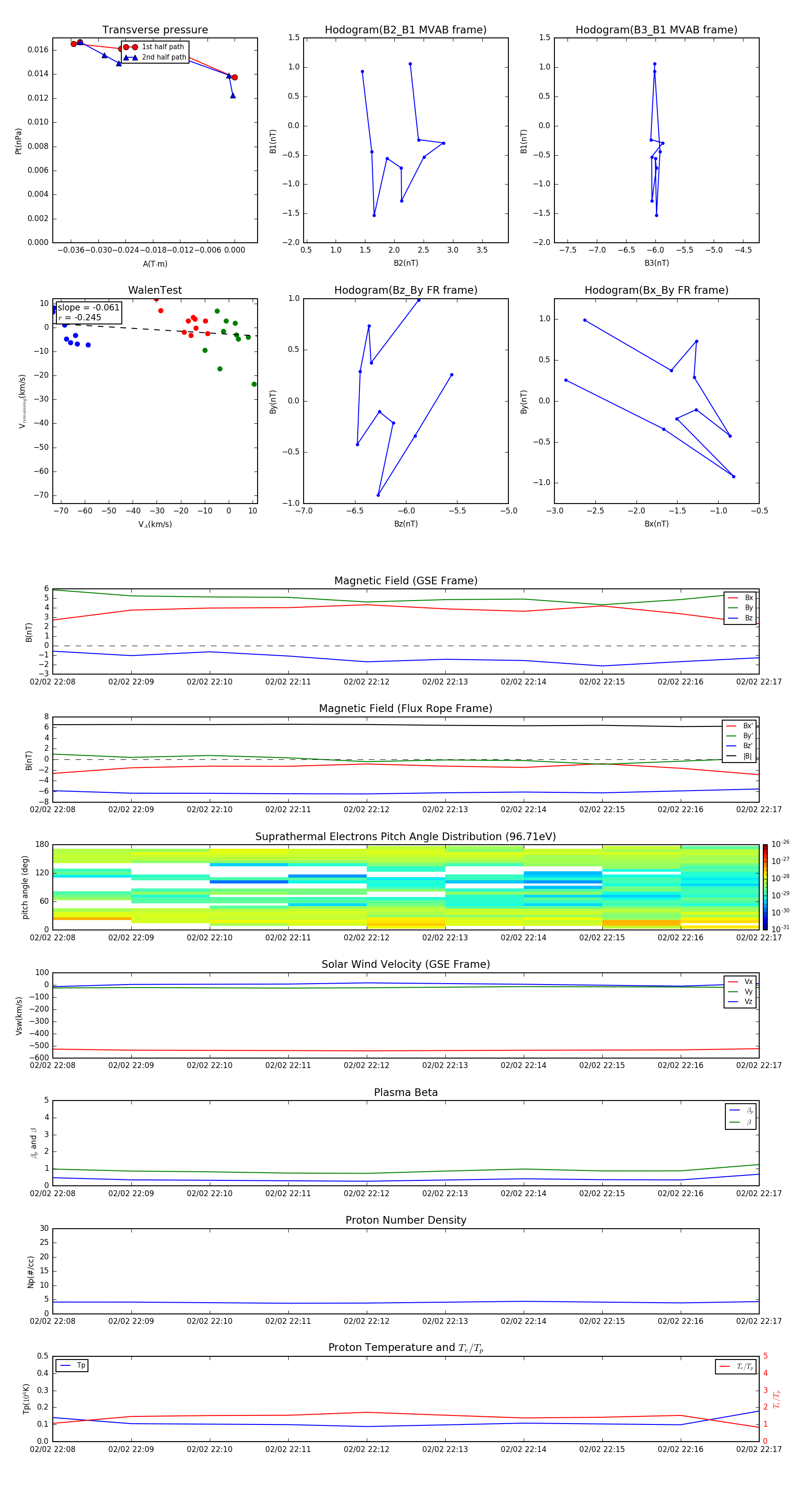Click the 'Solar Wind Velocity (GSE Frame)' title
The height and width of the screenshot is (1489, 812).
406,965
